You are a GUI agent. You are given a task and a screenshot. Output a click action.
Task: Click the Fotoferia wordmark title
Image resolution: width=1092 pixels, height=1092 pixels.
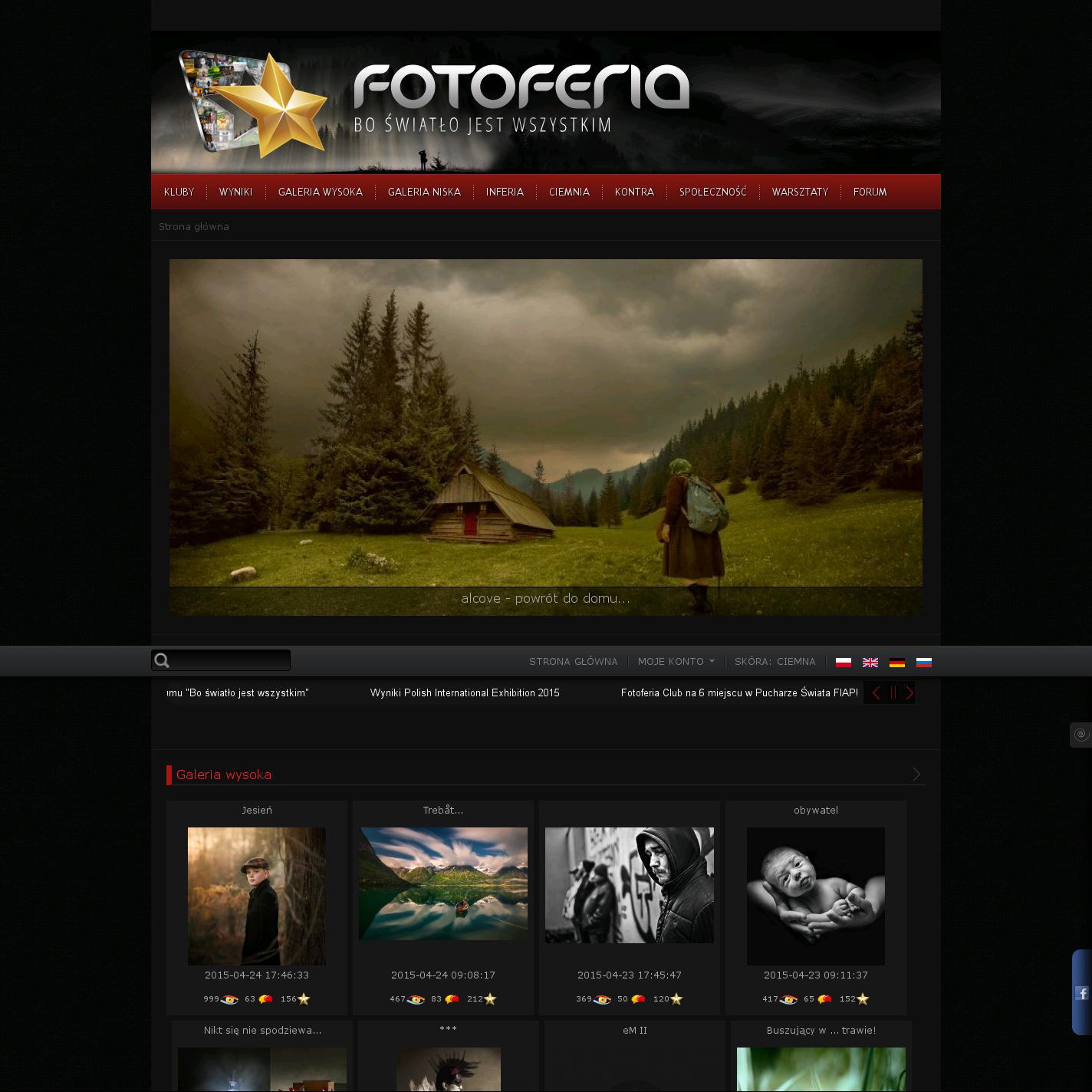pyautogui.click(x=521, y=86)
